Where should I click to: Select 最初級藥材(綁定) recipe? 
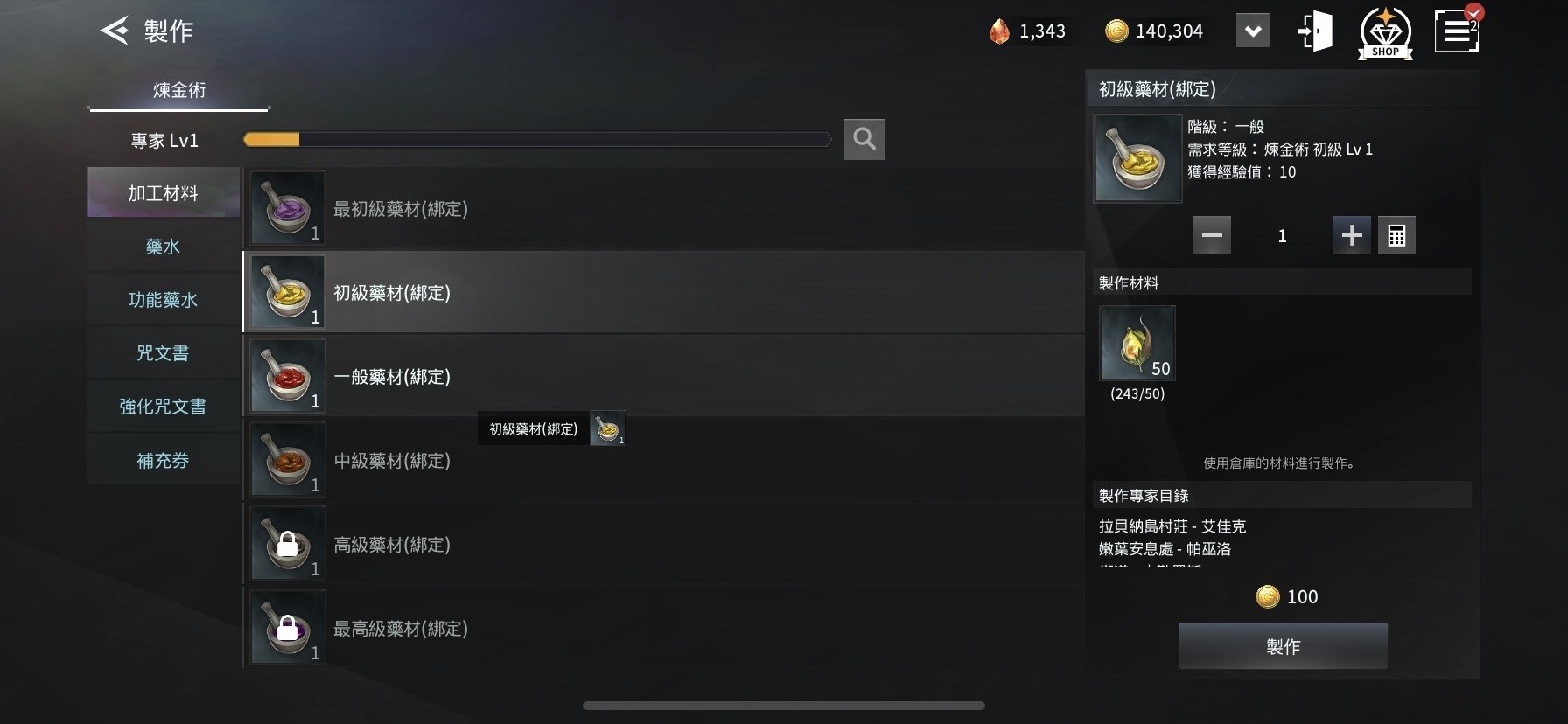coord(664,208)
